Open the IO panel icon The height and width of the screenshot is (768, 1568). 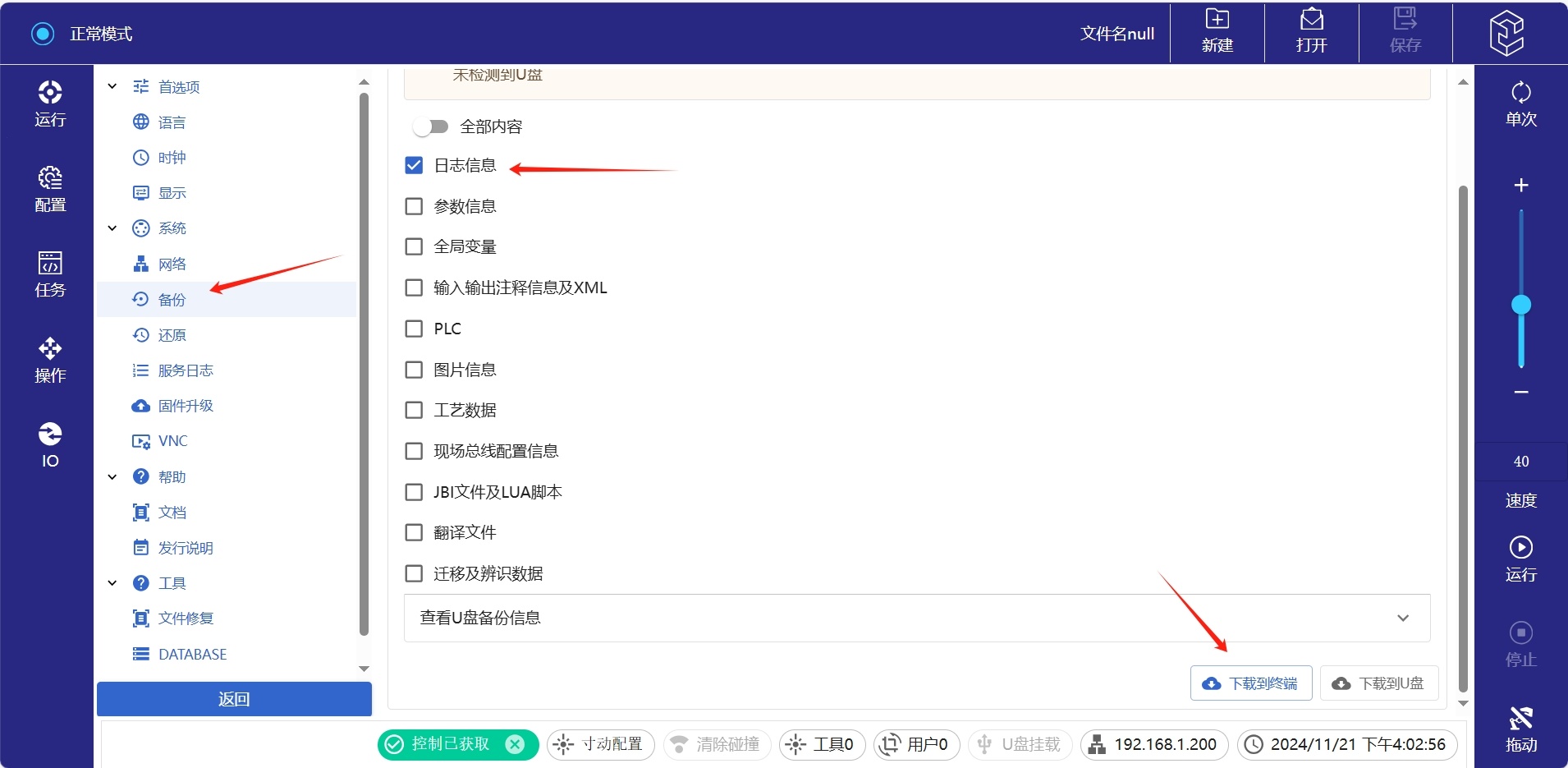[x=50, y=444]
